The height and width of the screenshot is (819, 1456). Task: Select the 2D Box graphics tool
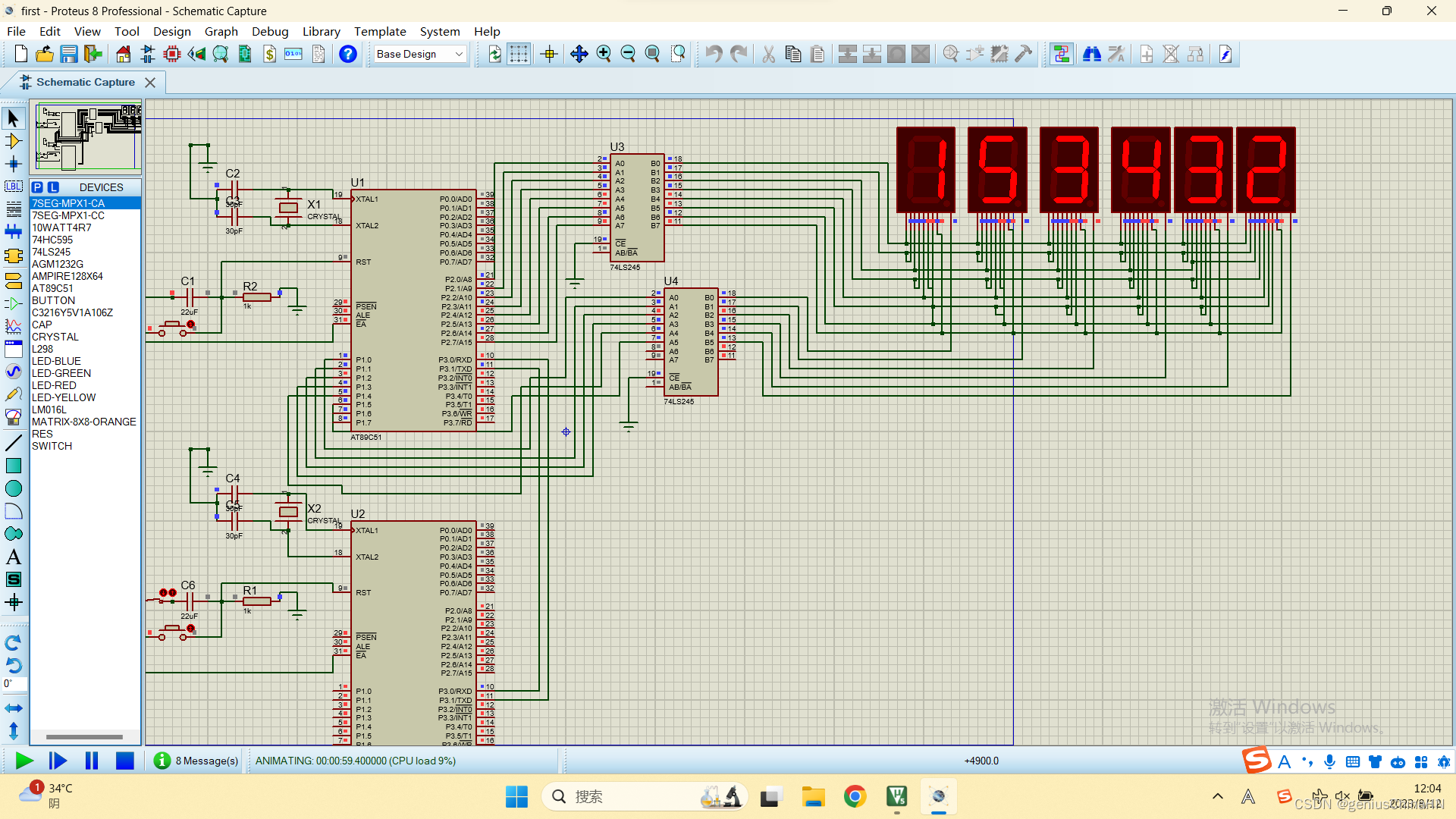pos(13,465)
